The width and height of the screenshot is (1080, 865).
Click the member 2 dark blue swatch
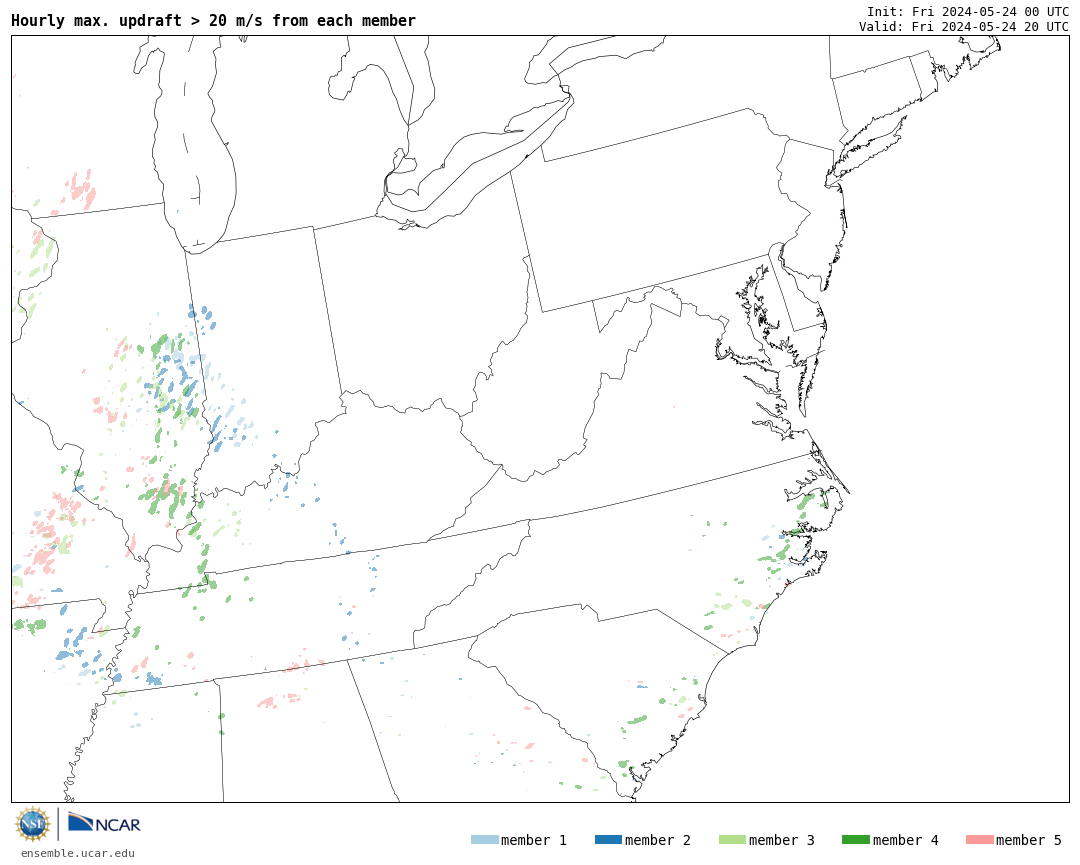[x=608, y=840]
